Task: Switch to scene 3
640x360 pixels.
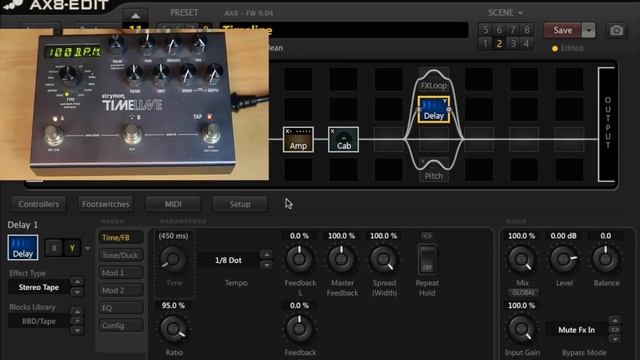Action: tap(513, 43)
